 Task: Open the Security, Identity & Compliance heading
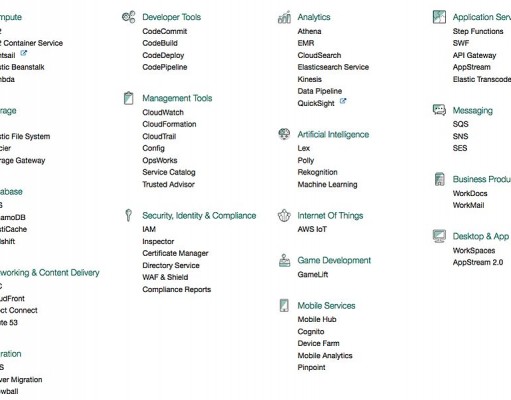[x=199, y=216]
